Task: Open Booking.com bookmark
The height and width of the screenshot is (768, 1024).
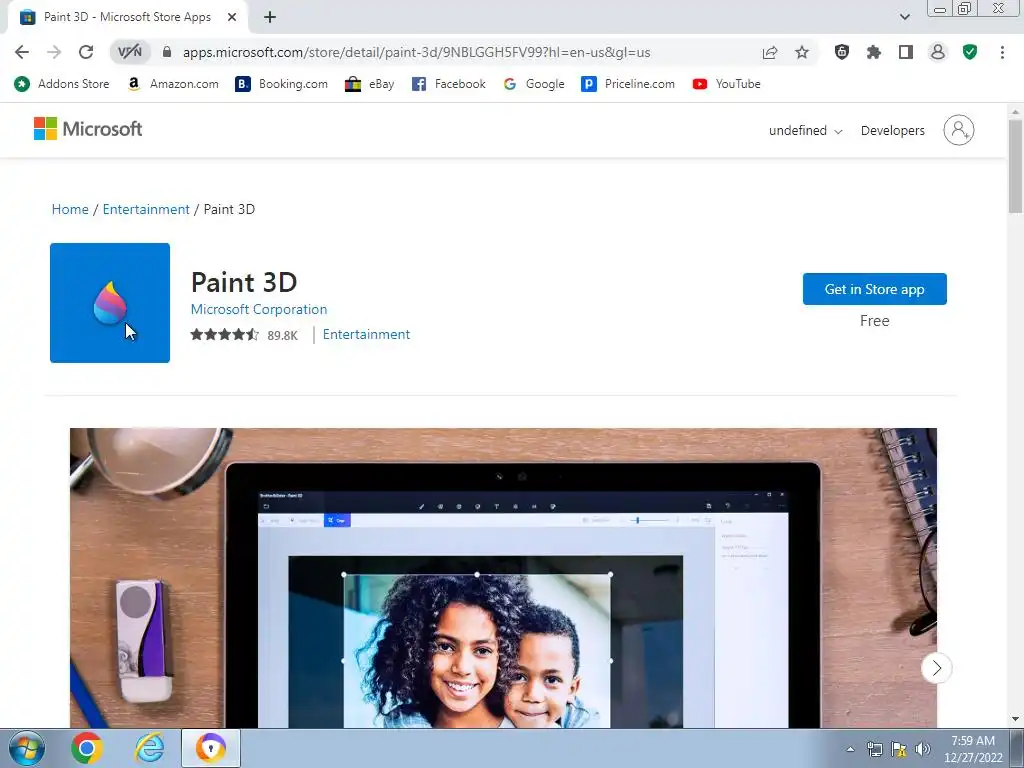Action: pos(281,84)
